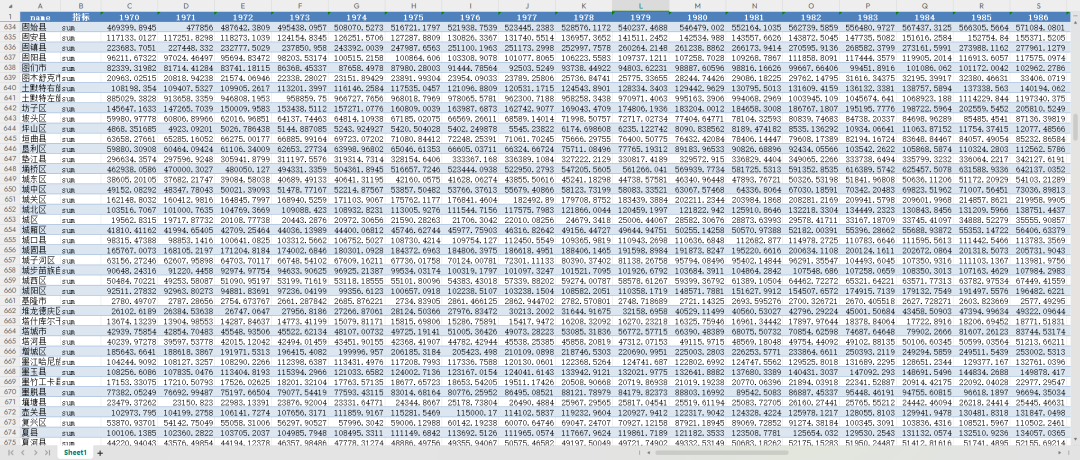Screen dimensions: 1080x460
Task: Select column C header
Action: click(x=129, y=6)
